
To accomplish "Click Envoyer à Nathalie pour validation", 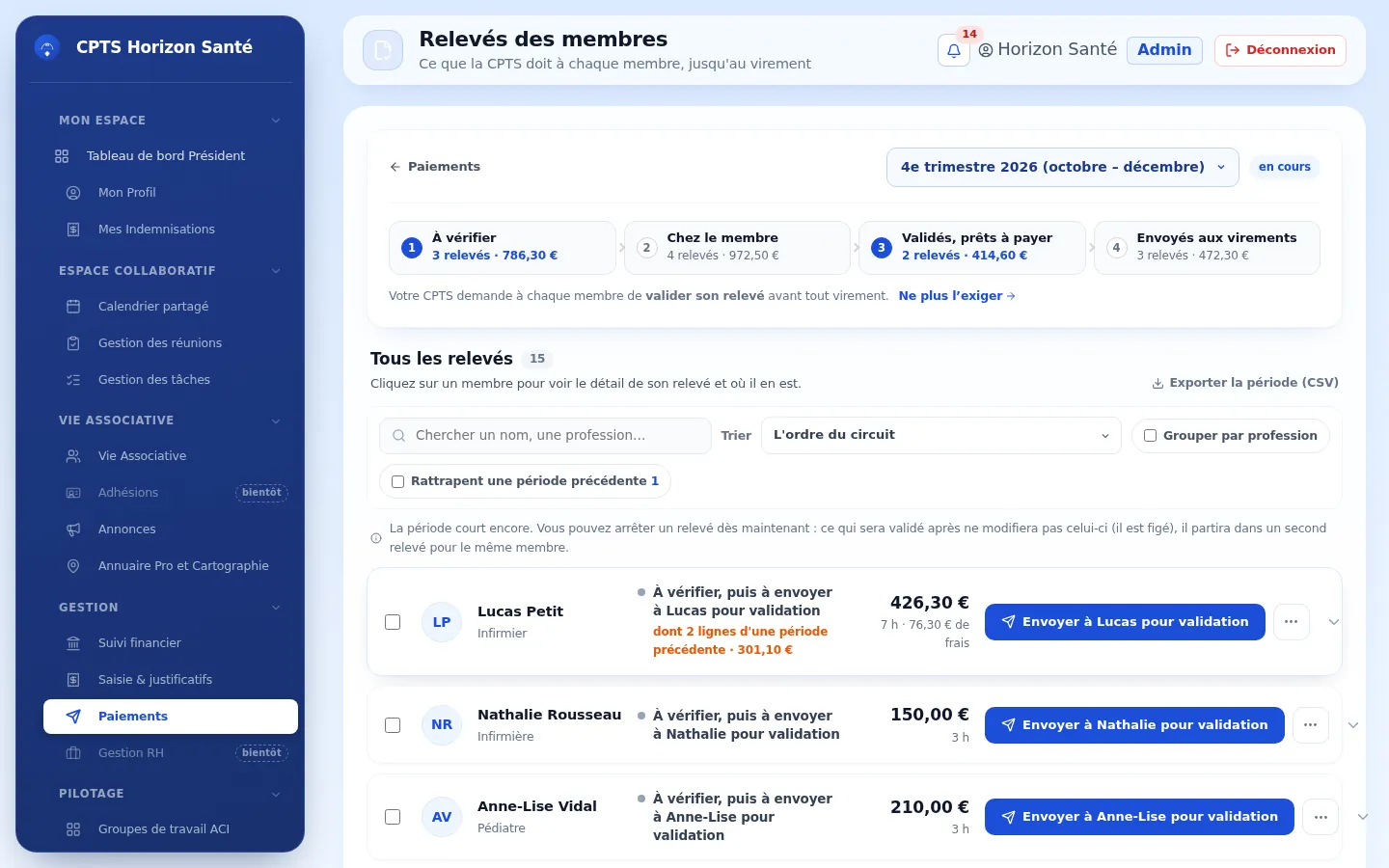I will click(x=1134, y=725).
